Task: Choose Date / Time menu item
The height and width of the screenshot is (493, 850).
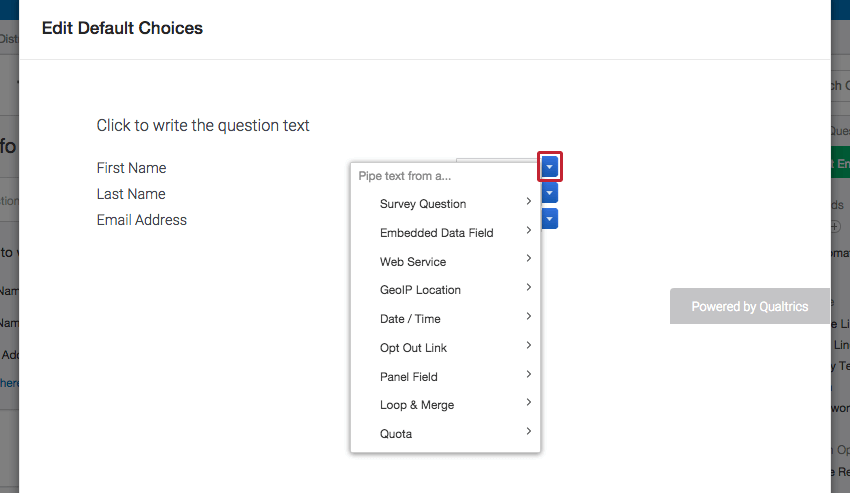Action: 410,319
